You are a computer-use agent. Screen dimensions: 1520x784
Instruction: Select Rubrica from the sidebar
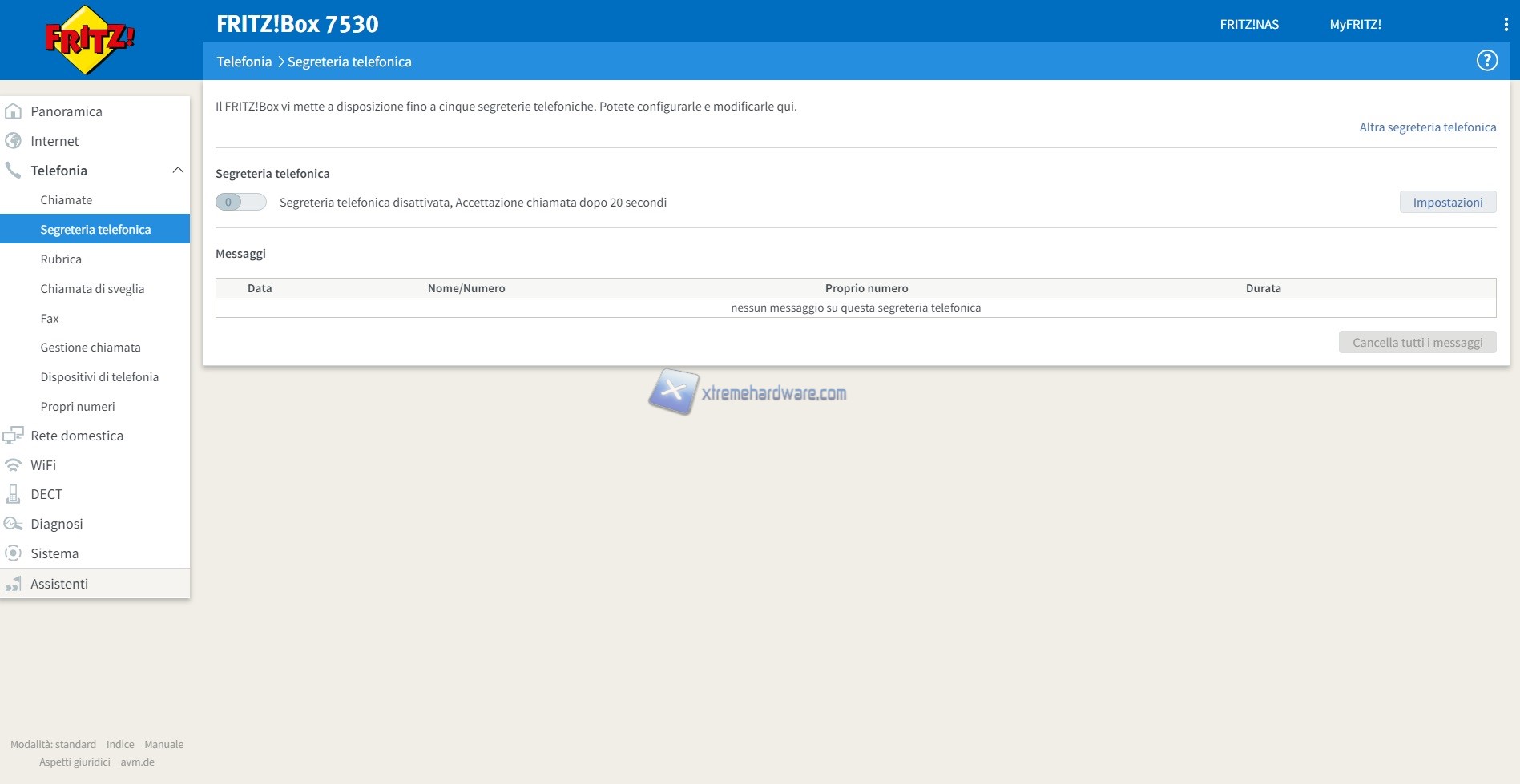[x=61, y=259]
